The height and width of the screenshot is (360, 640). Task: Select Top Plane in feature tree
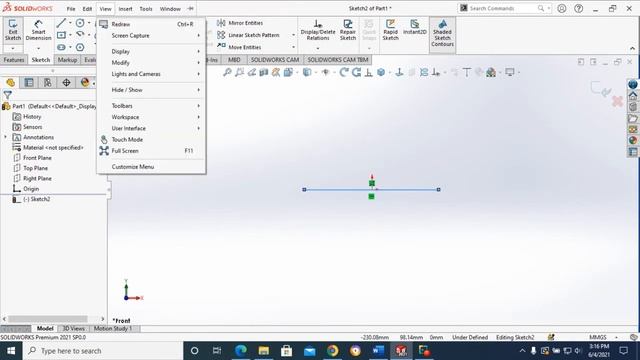click(36, 168)
